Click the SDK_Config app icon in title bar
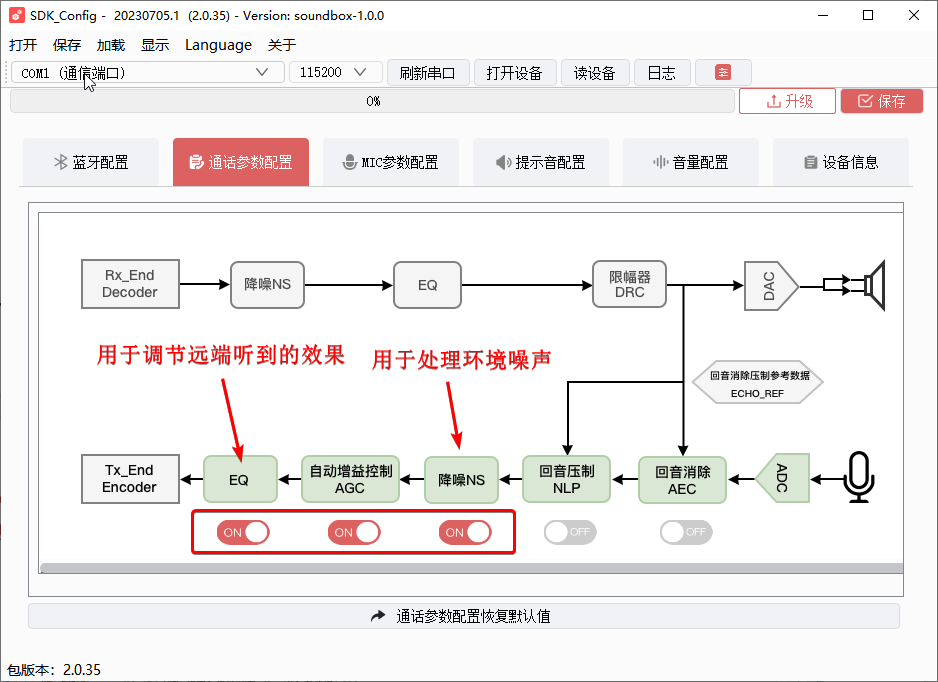The height and width of the screenshot is (682, 938). pyautogui.click(x=16, y=16)
